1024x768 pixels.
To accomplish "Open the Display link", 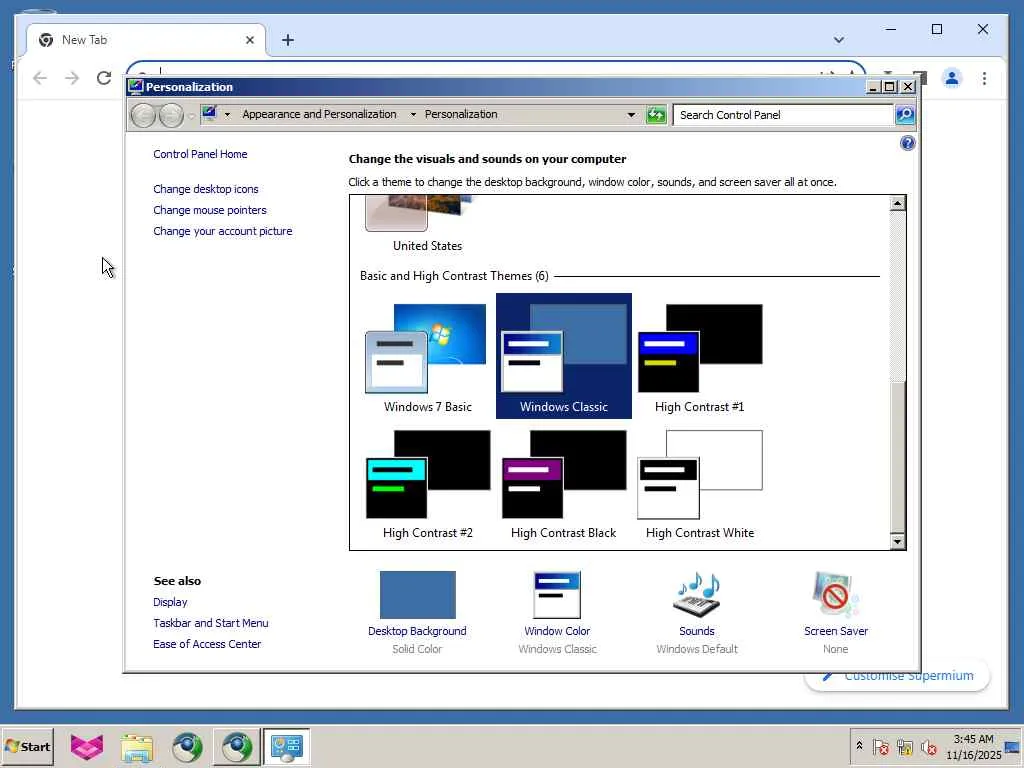I will click(170, 602).
